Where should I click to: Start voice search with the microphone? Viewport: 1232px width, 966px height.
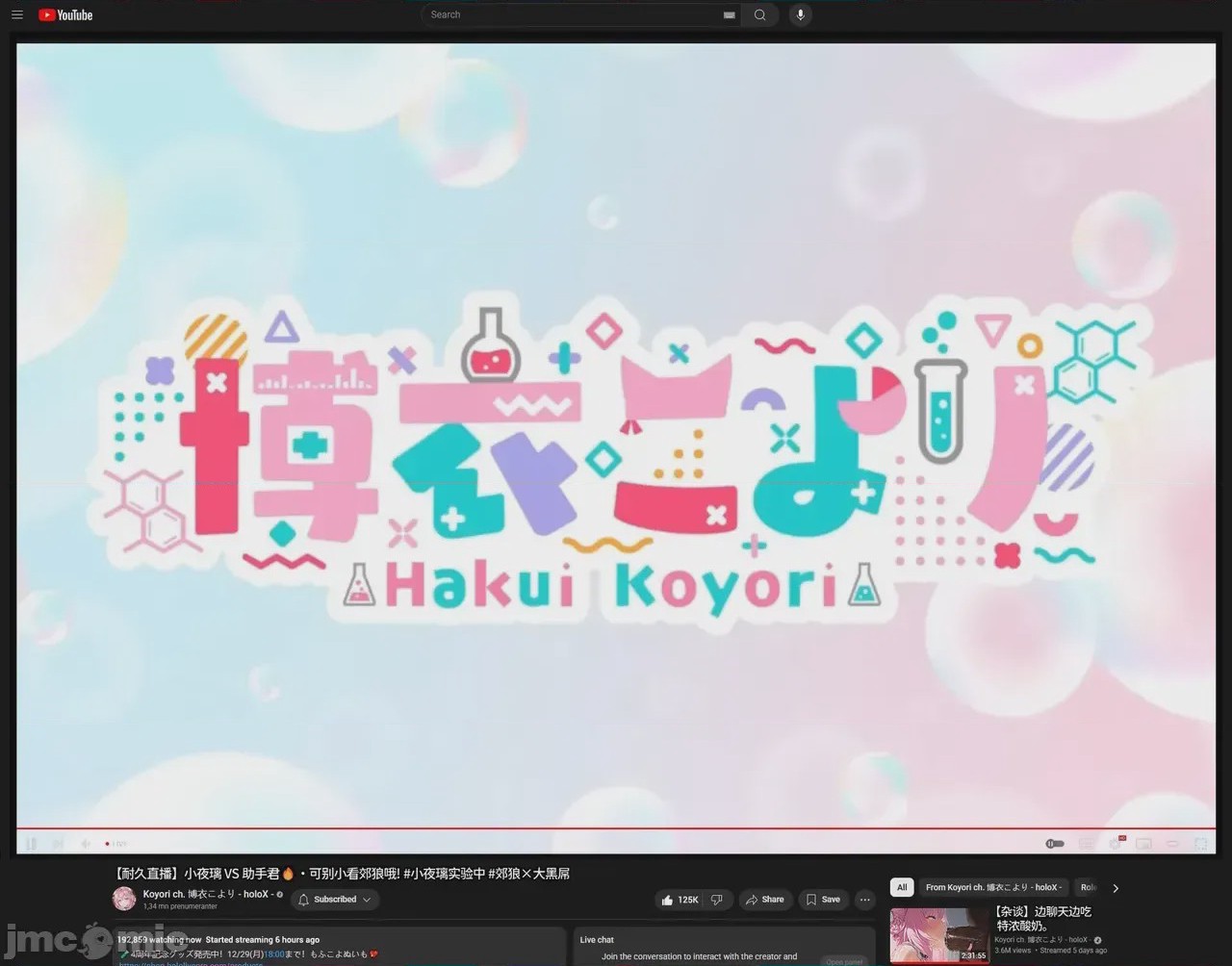[x=800, y=14]
